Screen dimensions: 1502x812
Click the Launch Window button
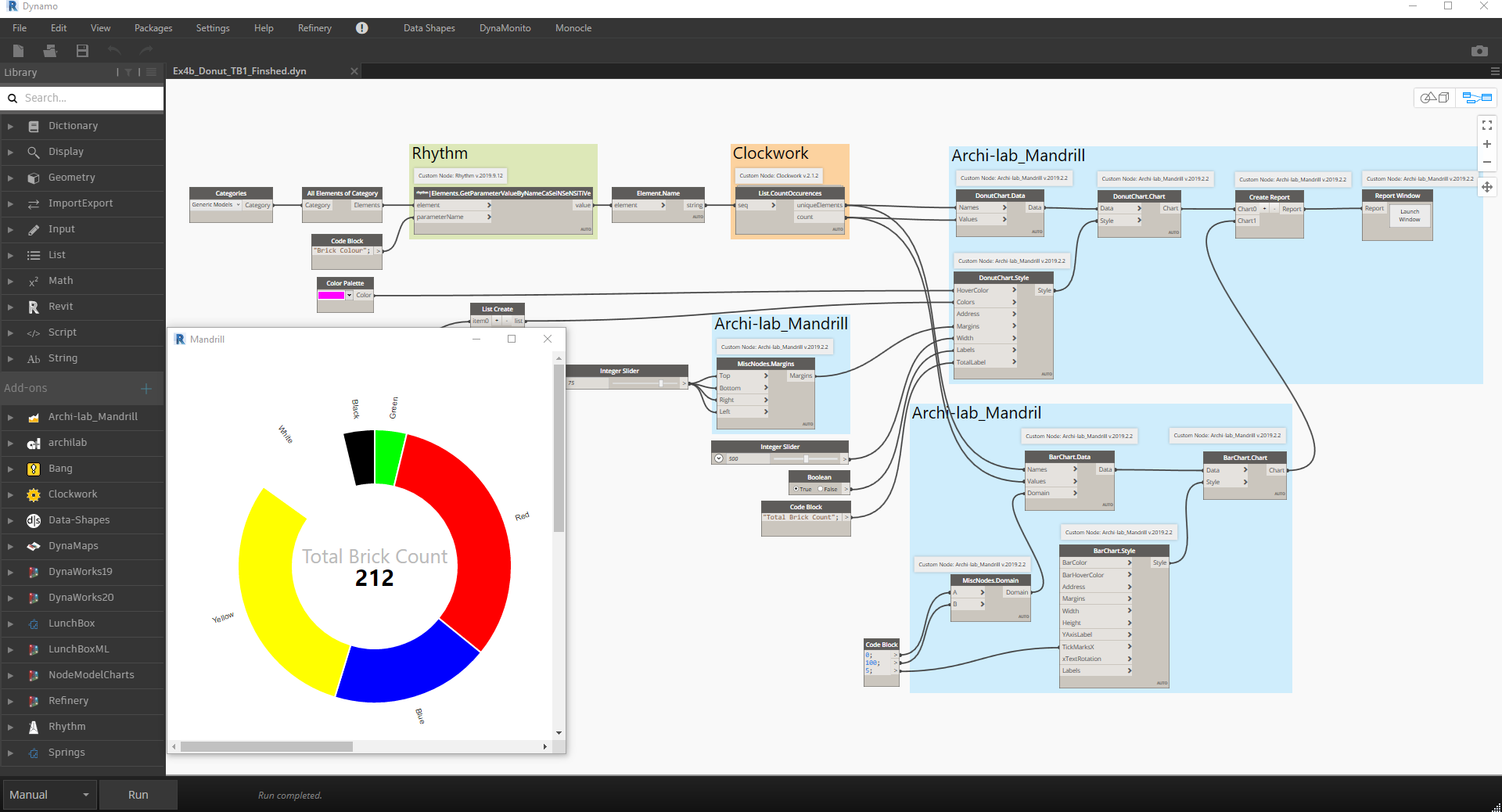point(1409,216)
